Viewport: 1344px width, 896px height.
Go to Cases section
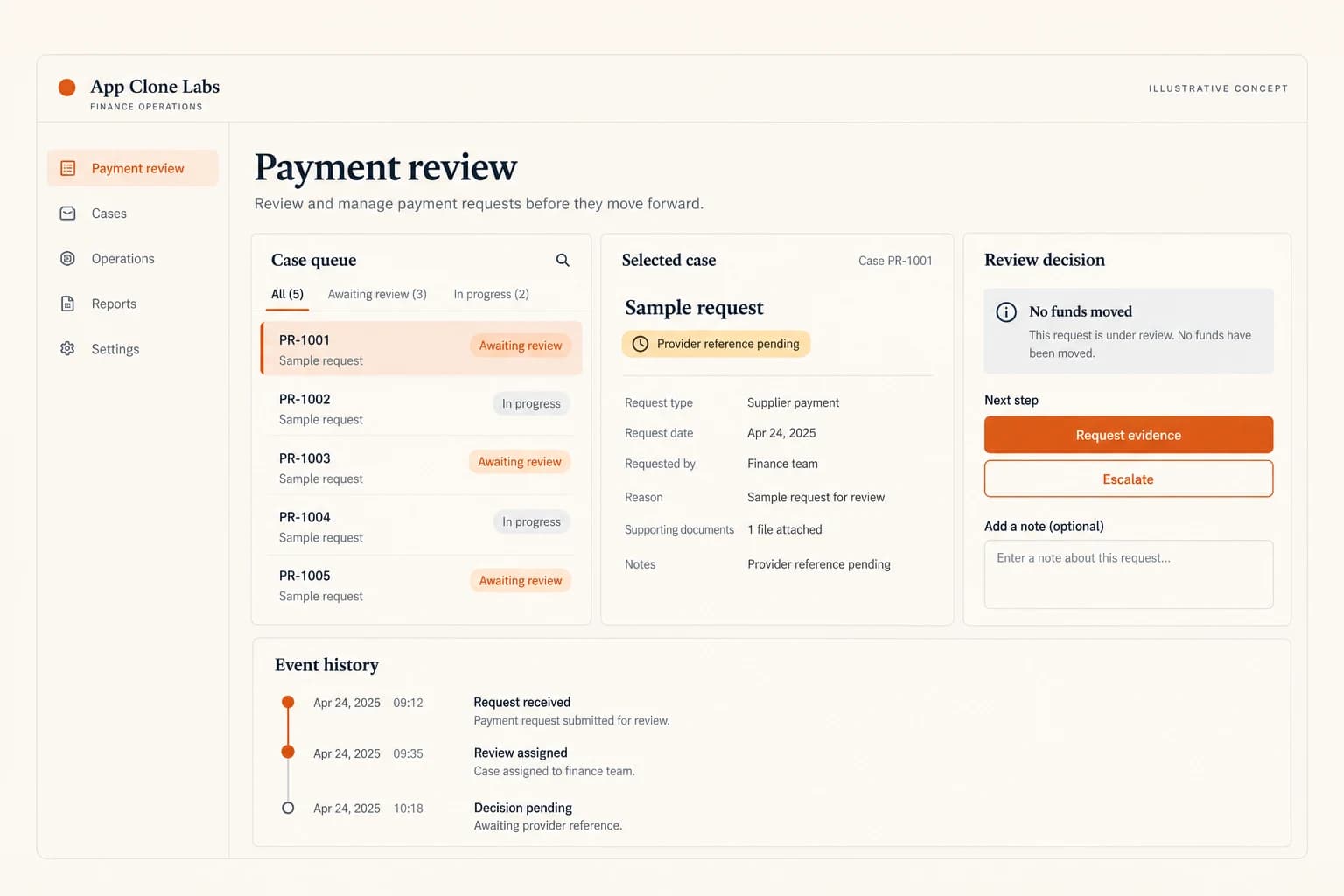[x=133, y=213]
